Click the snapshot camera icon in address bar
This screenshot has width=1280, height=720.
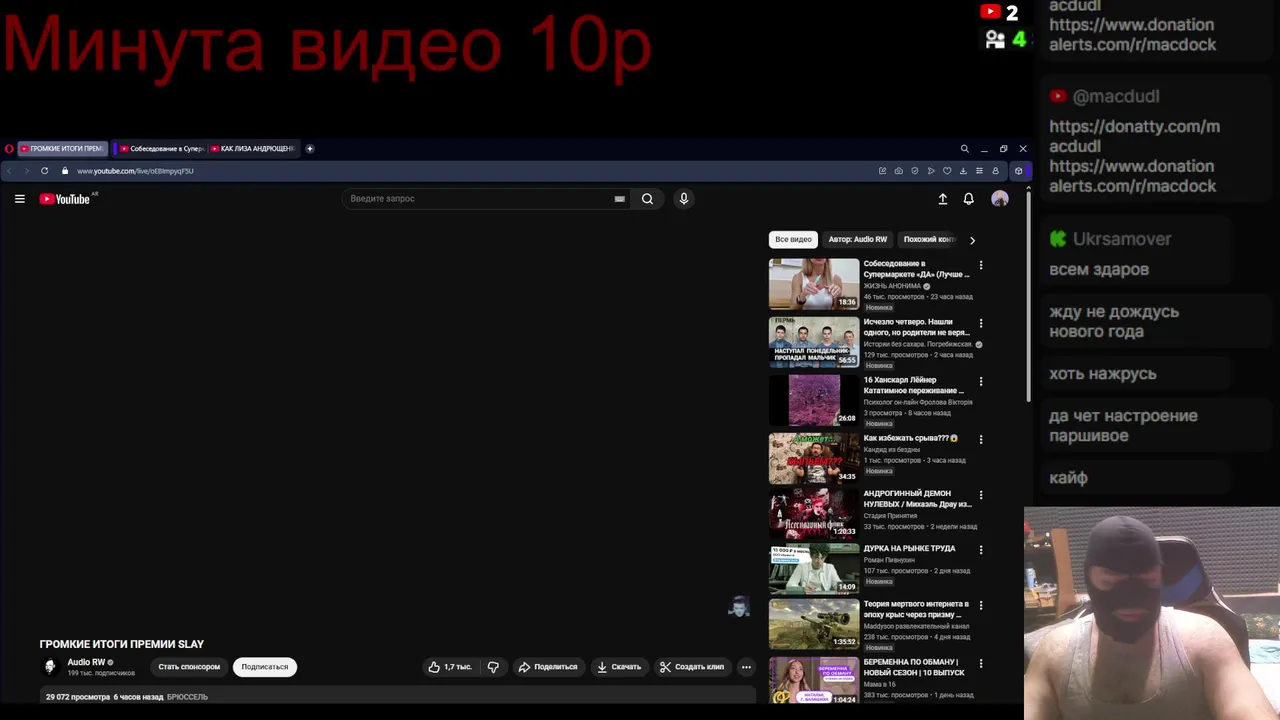(x=898, y=171)
